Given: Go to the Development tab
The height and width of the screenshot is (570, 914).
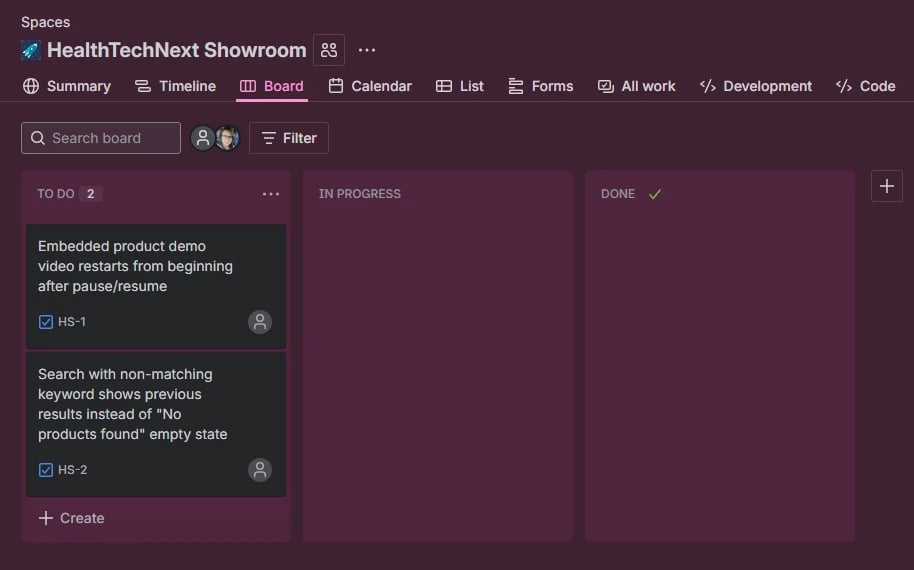Looking at the screenshot, I should click(755, 86).
